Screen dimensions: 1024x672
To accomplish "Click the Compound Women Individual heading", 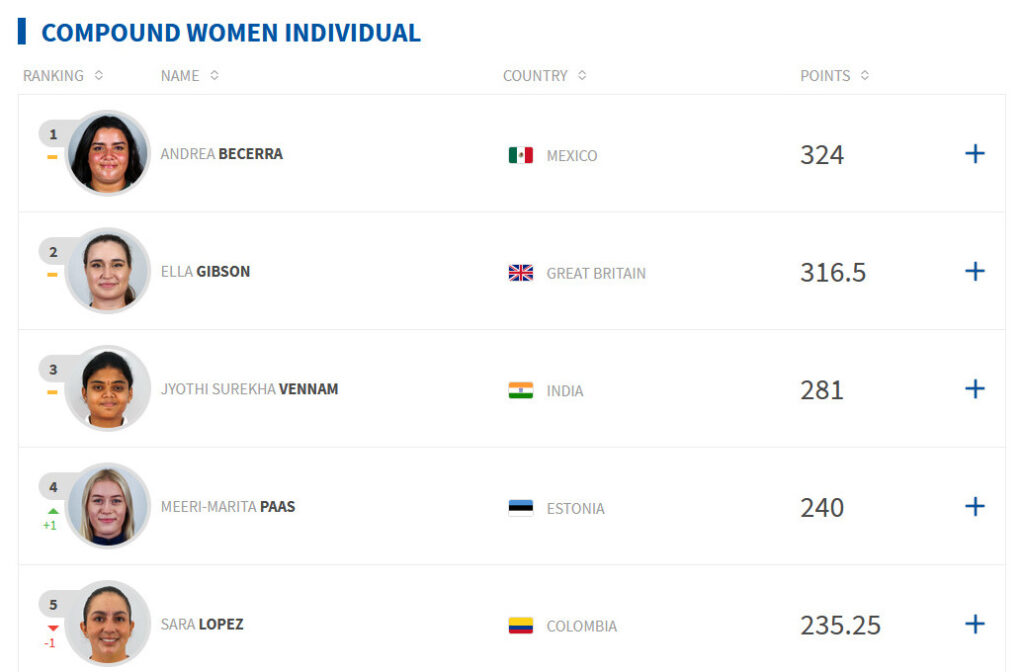I will pyautogui.click(x=231, y=33).
